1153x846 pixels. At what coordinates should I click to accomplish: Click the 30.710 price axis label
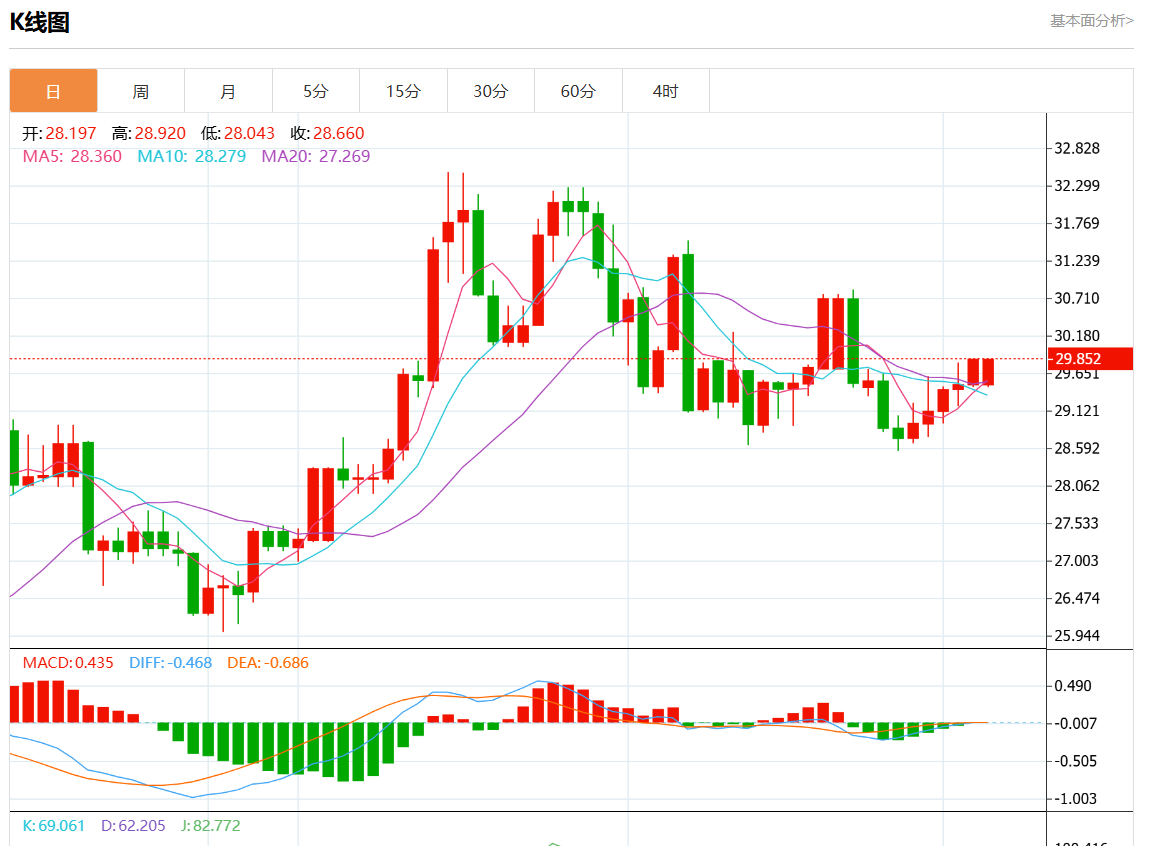coord(1077,298)
